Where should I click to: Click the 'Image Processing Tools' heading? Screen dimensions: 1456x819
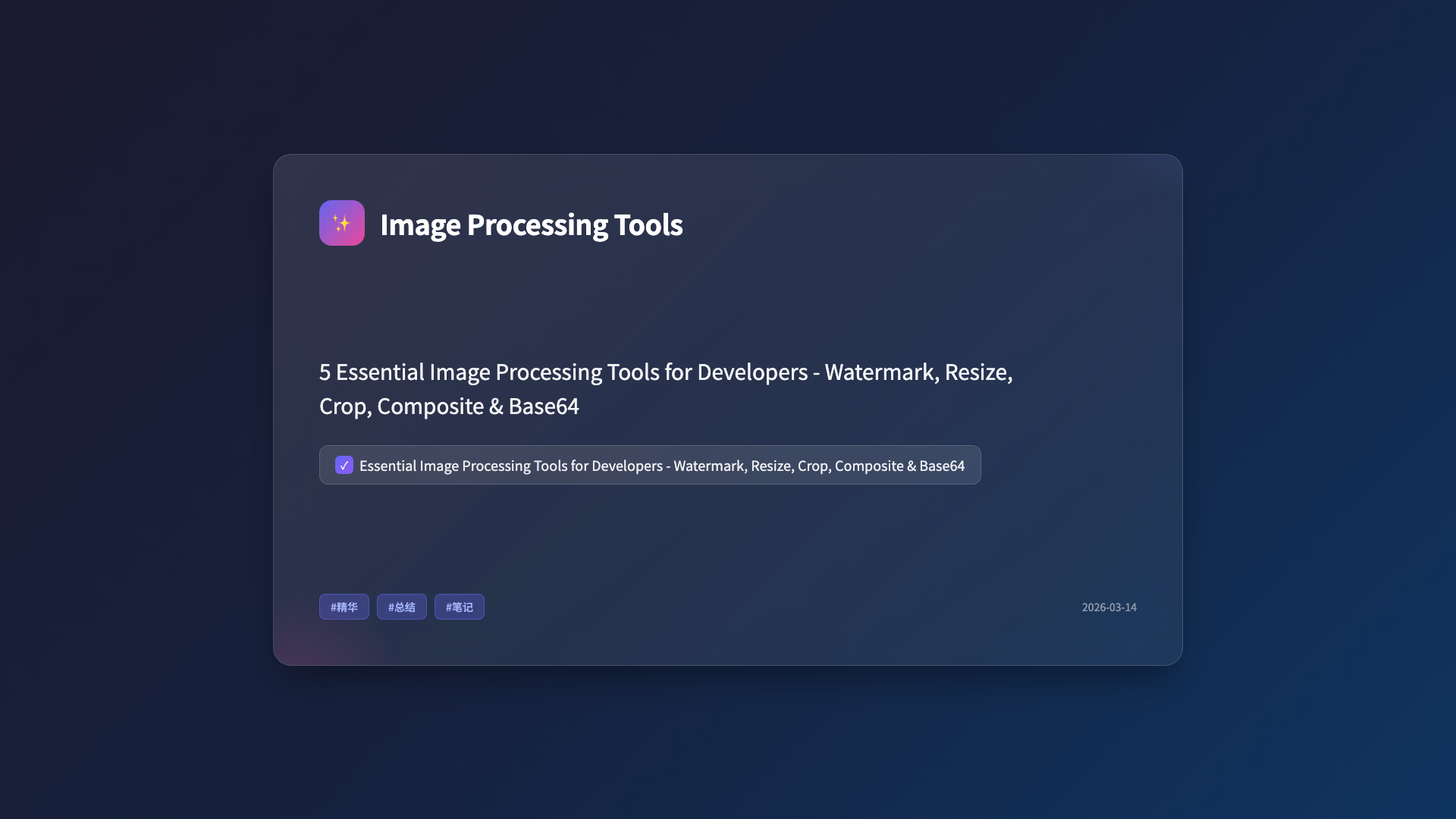tap(531, 224)
